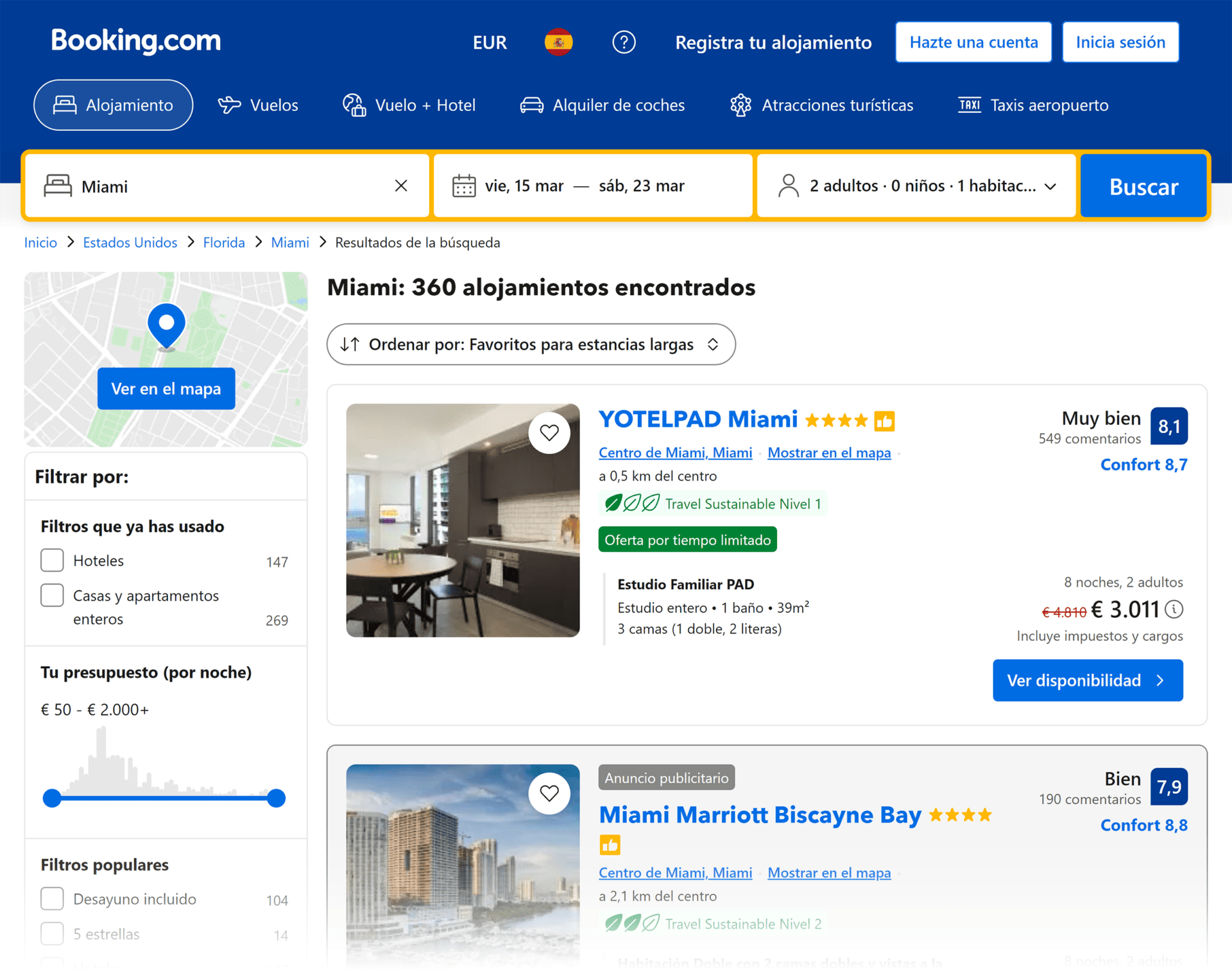This screenshot has width=1232, height=976.
Task: Change language via the Spanish flag icon
Action: click(558, 42)
